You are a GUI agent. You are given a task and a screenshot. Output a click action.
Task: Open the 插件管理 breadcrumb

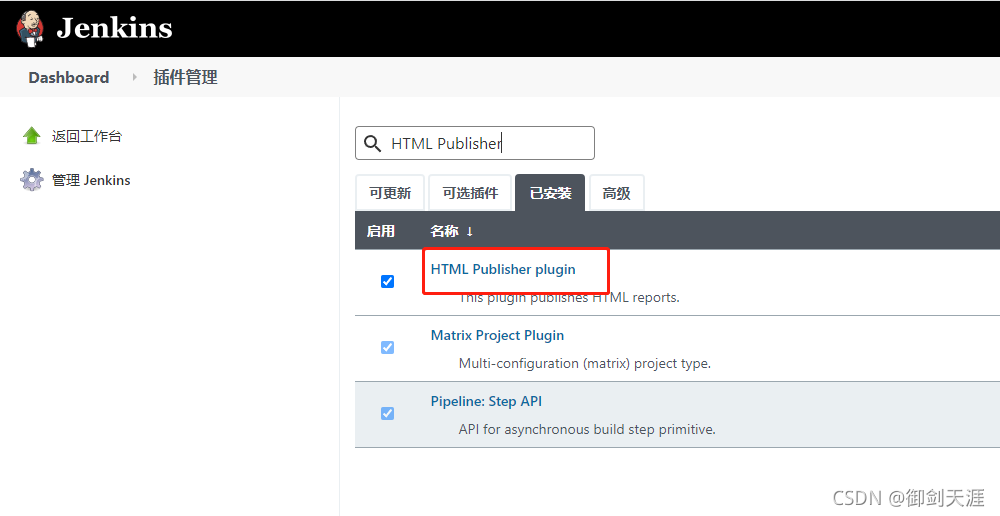coord(185,77)
